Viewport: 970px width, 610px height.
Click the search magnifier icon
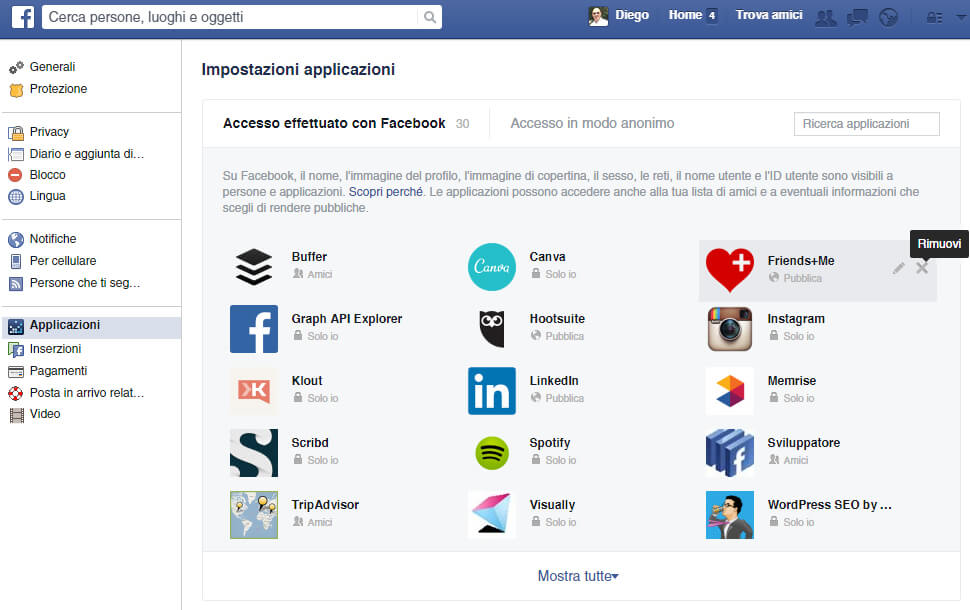click(430, 17)
